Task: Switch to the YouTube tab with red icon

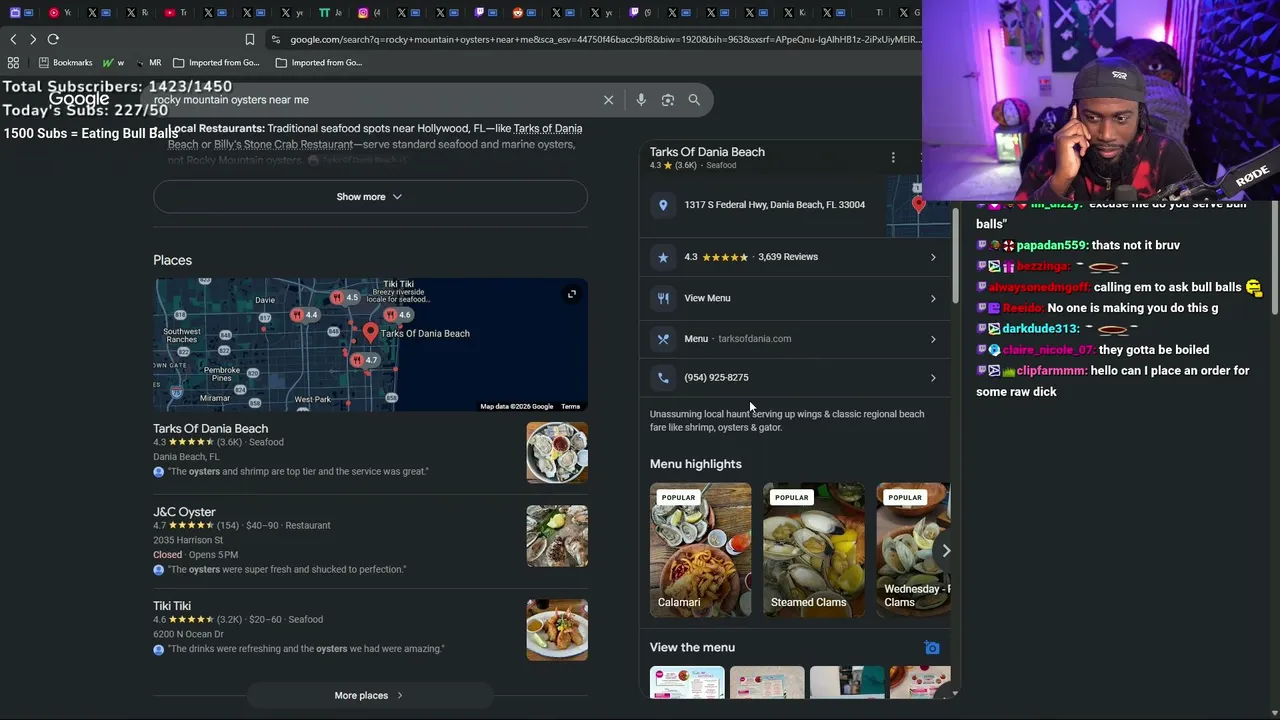Action: coord(174,13)
